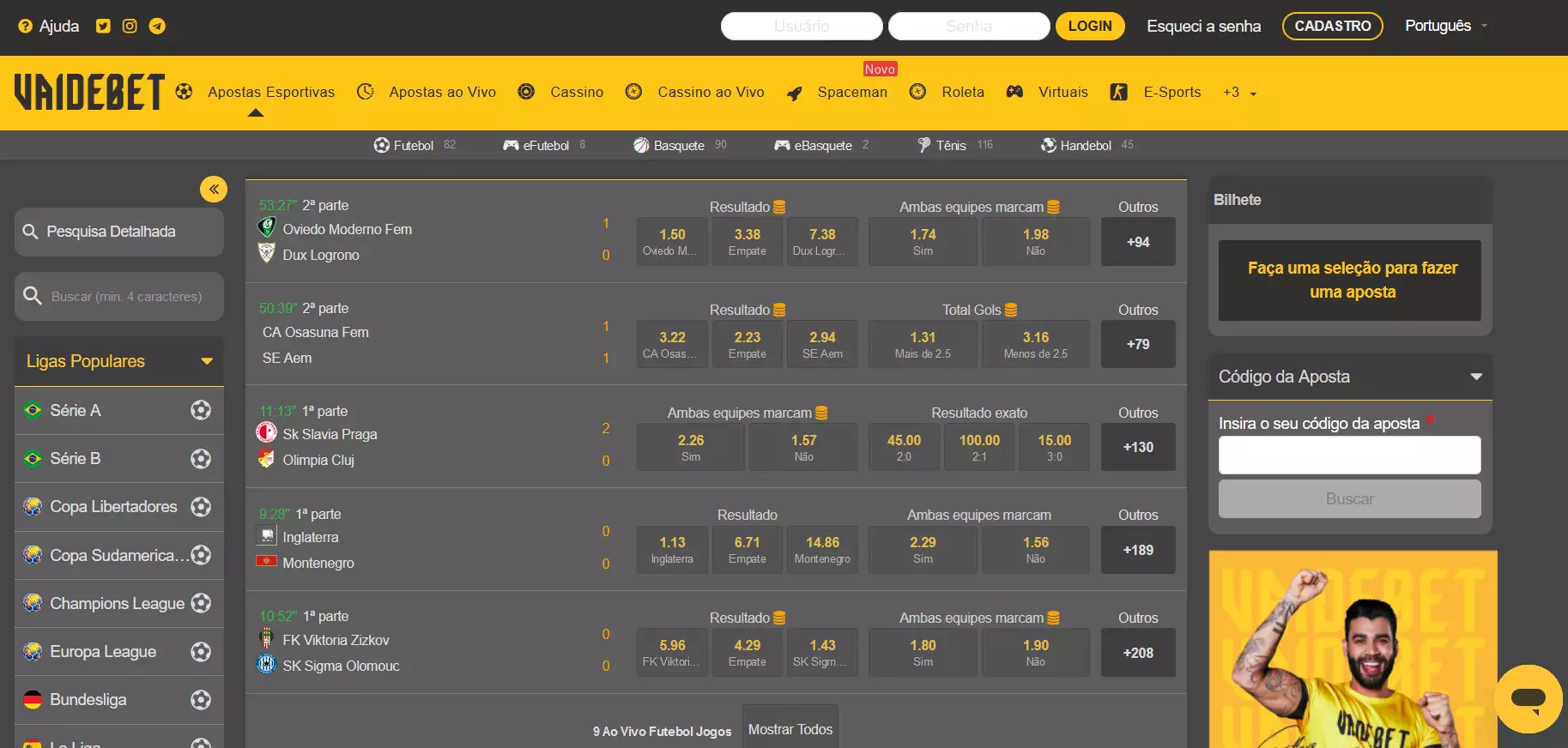The width and height of the screenshot is (1568, 748).
Task: Click the Telegram icon in header
Action: point(157,26)
